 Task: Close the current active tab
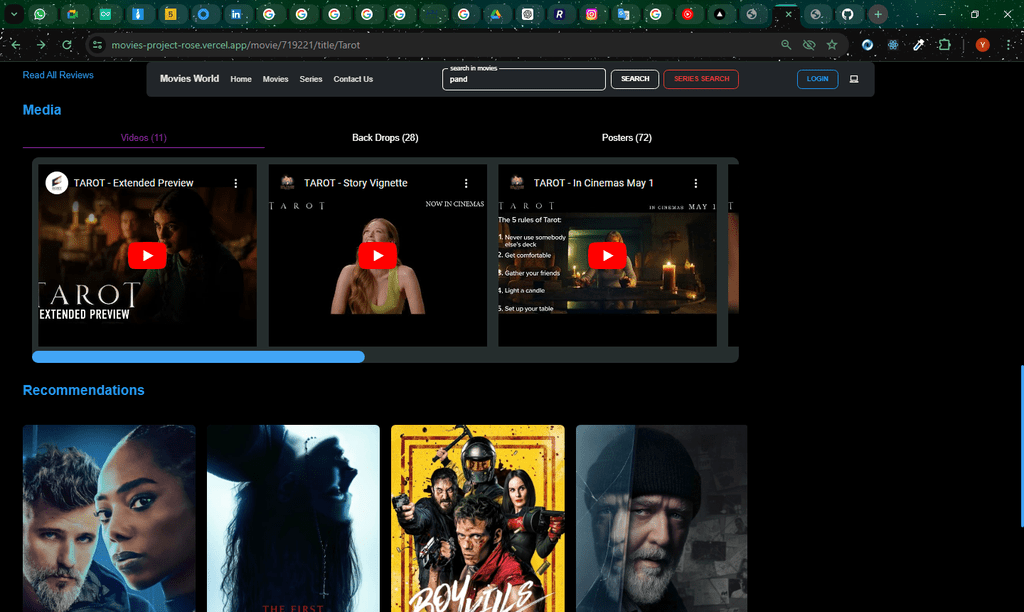click(x=788, y=14)
